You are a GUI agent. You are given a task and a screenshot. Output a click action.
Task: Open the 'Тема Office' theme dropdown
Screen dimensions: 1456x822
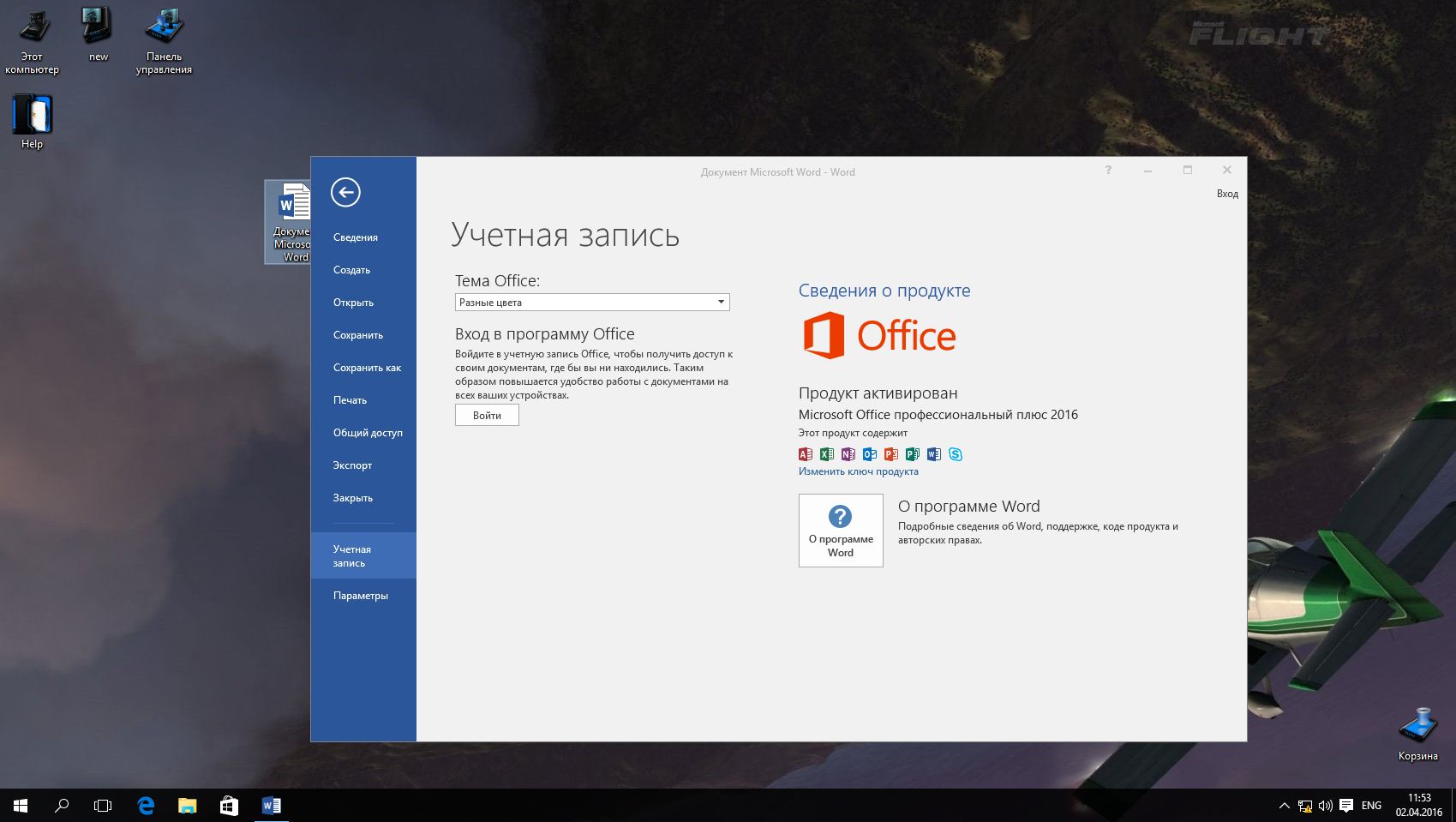[x=592, y=302]
